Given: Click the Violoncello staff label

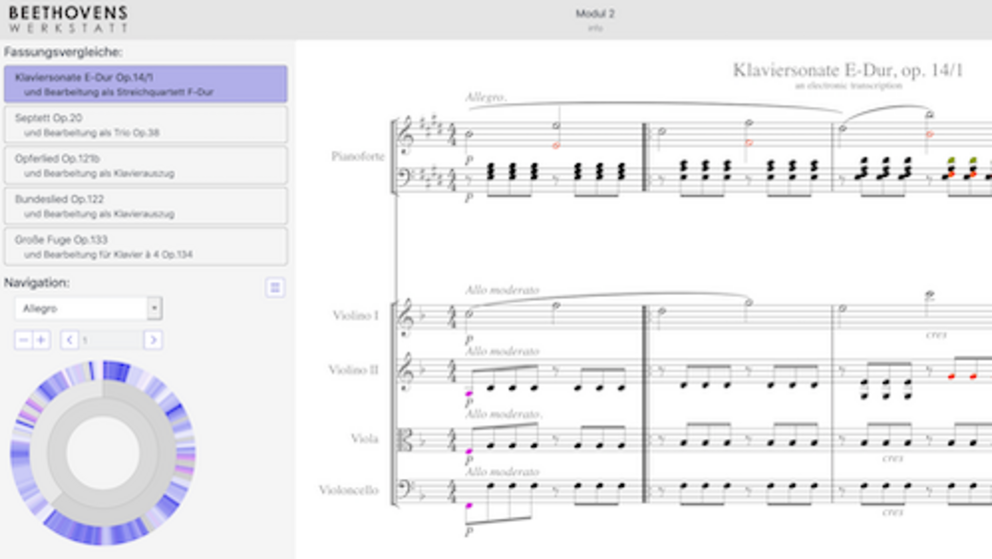Looking at the screenshot, I should [x=349, y=490].
